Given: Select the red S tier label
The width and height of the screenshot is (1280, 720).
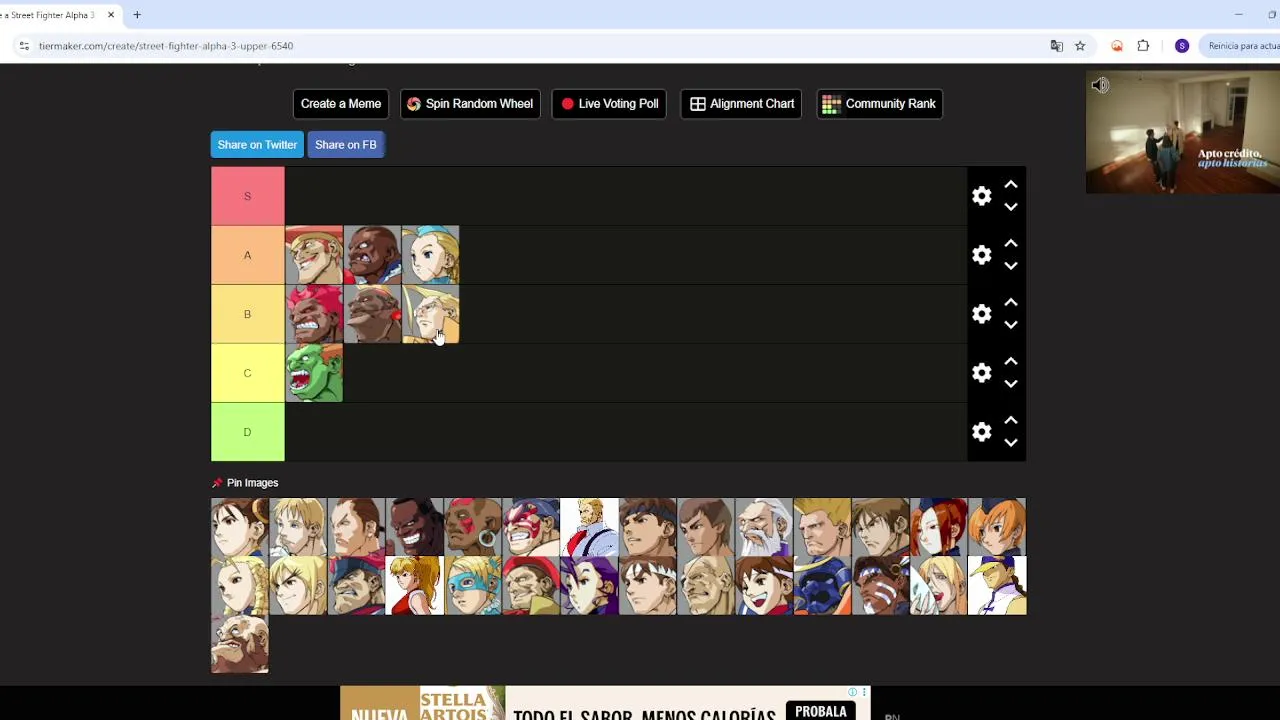Looking at the screenshot, I should pos(248,196).
